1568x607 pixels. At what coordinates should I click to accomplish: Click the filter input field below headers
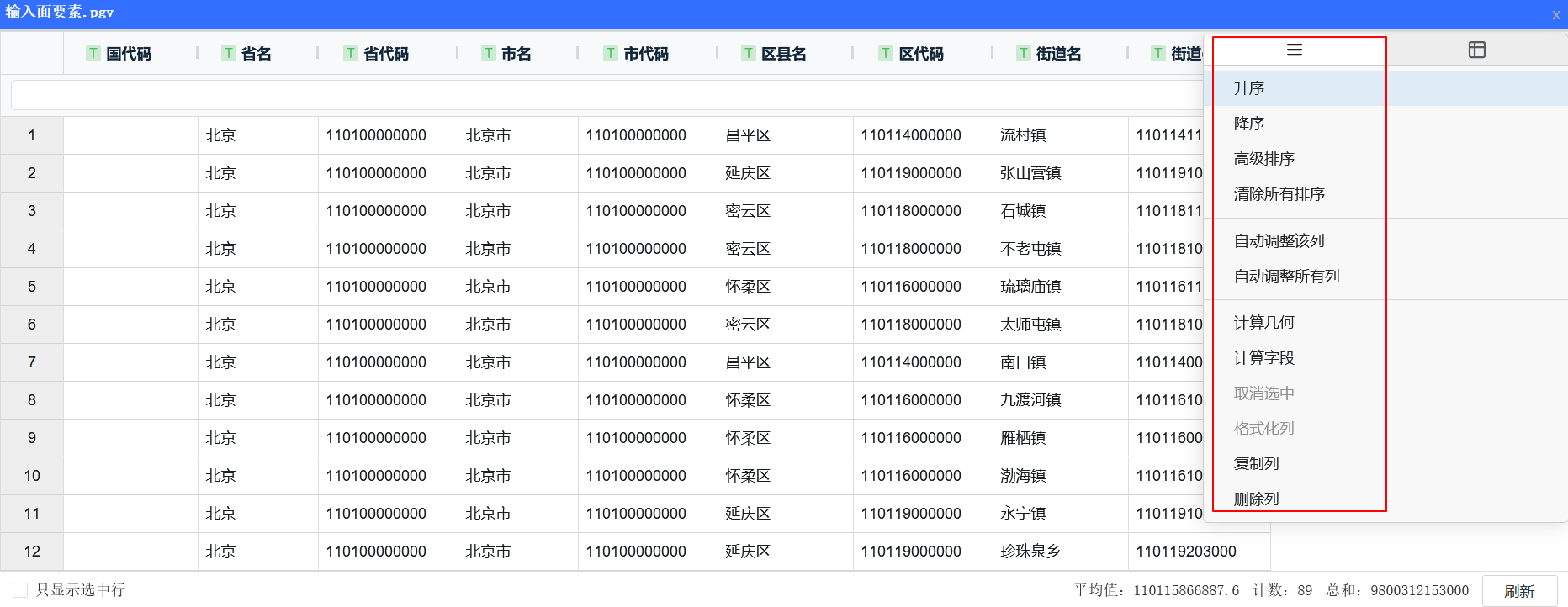point(606,95)
